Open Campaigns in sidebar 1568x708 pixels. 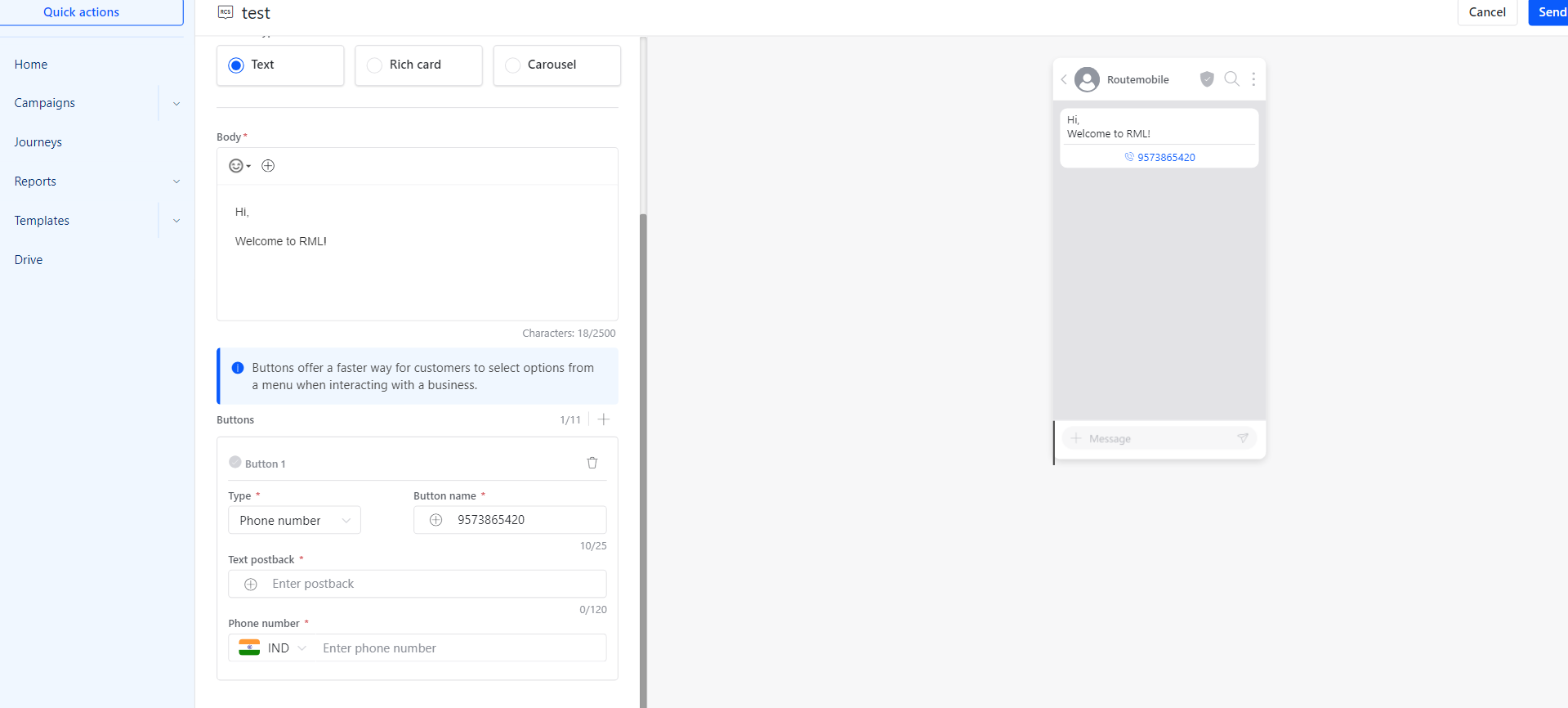[45, 103]
